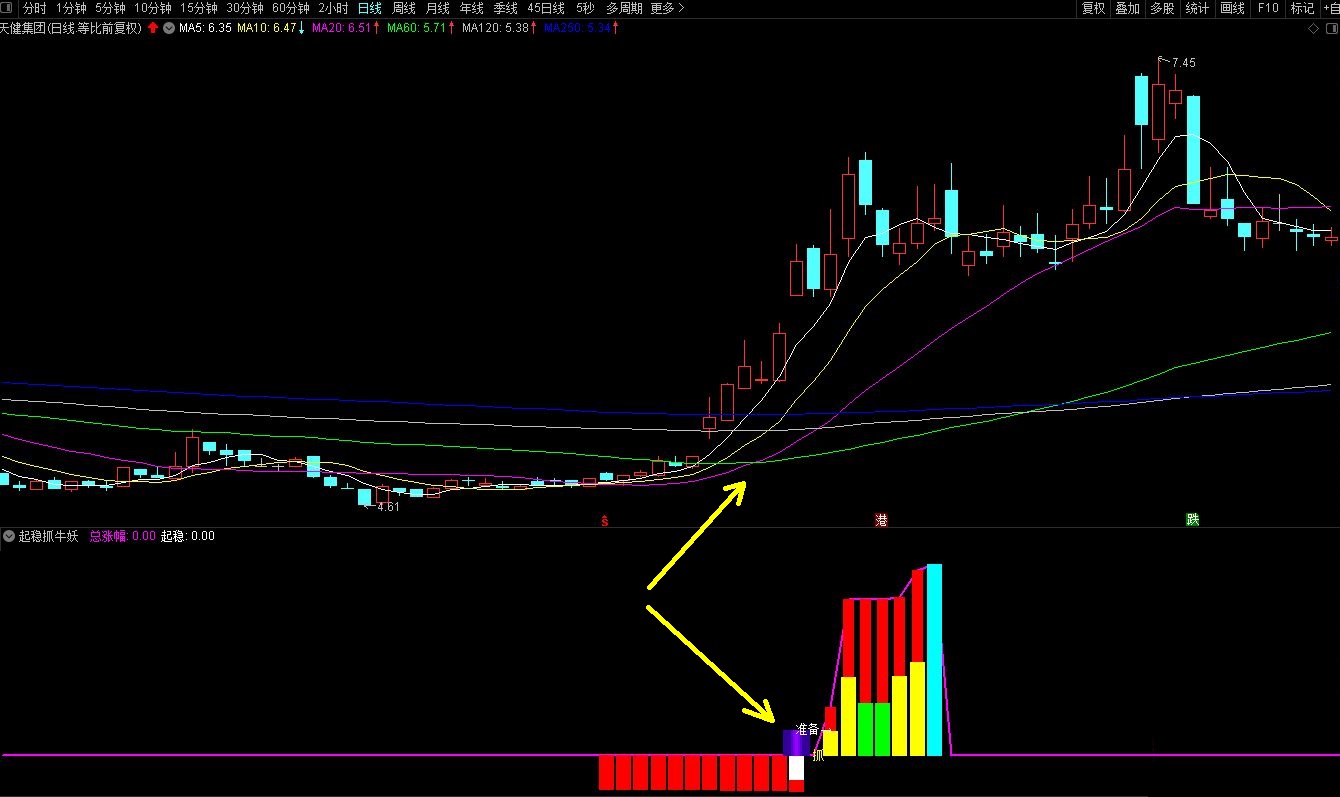
Task: Click the MA60: 5.71 indicator value
Action: 416,28
